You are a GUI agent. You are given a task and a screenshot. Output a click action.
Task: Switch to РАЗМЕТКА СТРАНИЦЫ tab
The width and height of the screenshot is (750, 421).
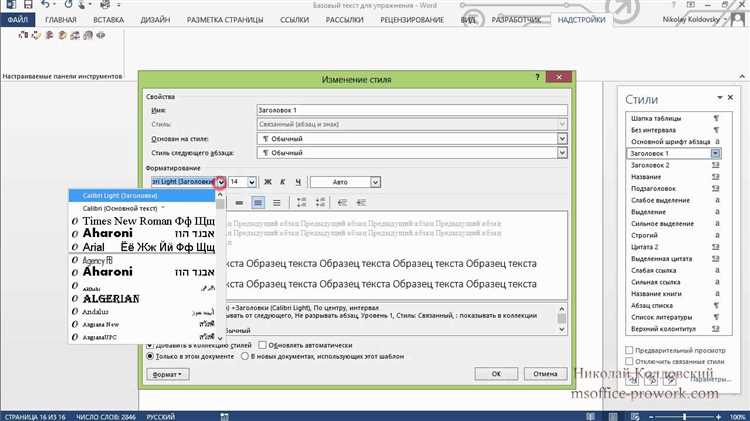[225, 20]
